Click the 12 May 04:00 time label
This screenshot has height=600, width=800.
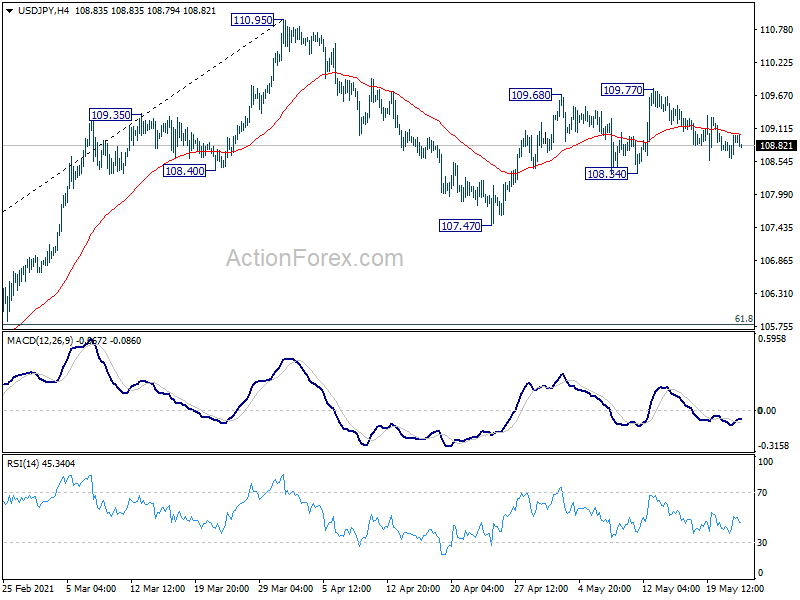point(670,589)
